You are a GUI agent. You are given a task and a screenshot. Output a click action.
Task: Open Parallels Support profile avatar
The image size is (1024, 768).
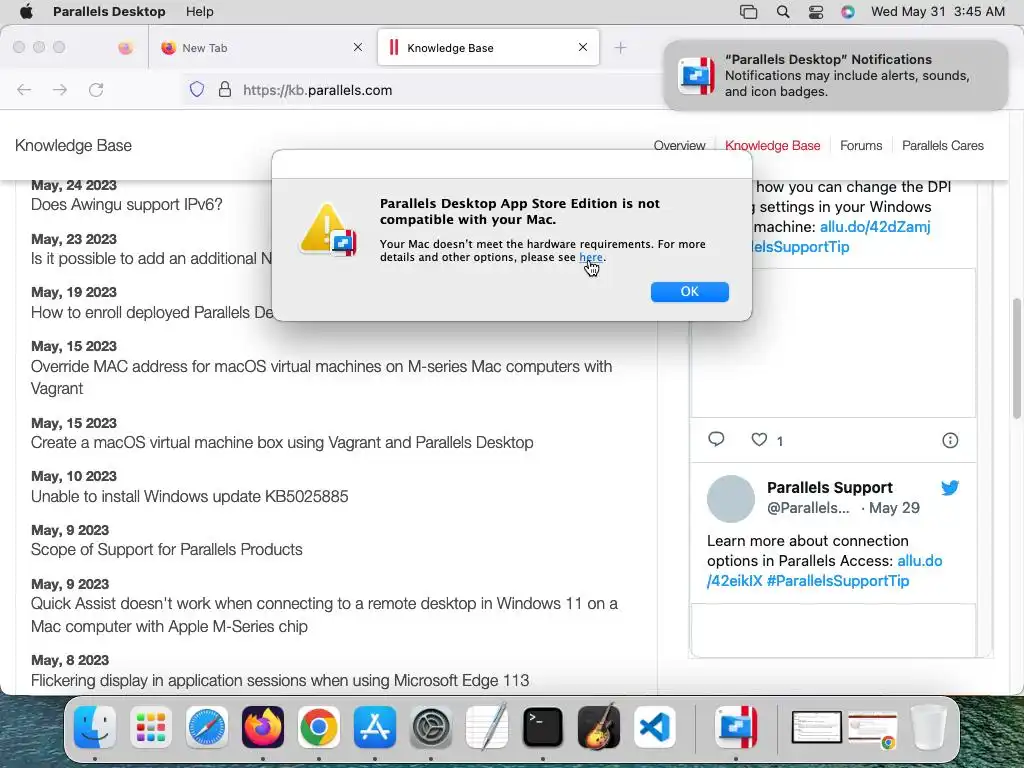731,498
